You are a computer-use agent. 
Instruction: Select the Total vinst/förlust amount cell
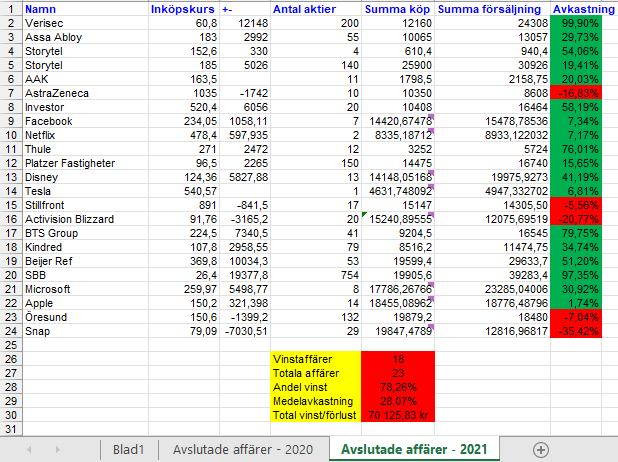pyautogui.click(x=397, y=414)
